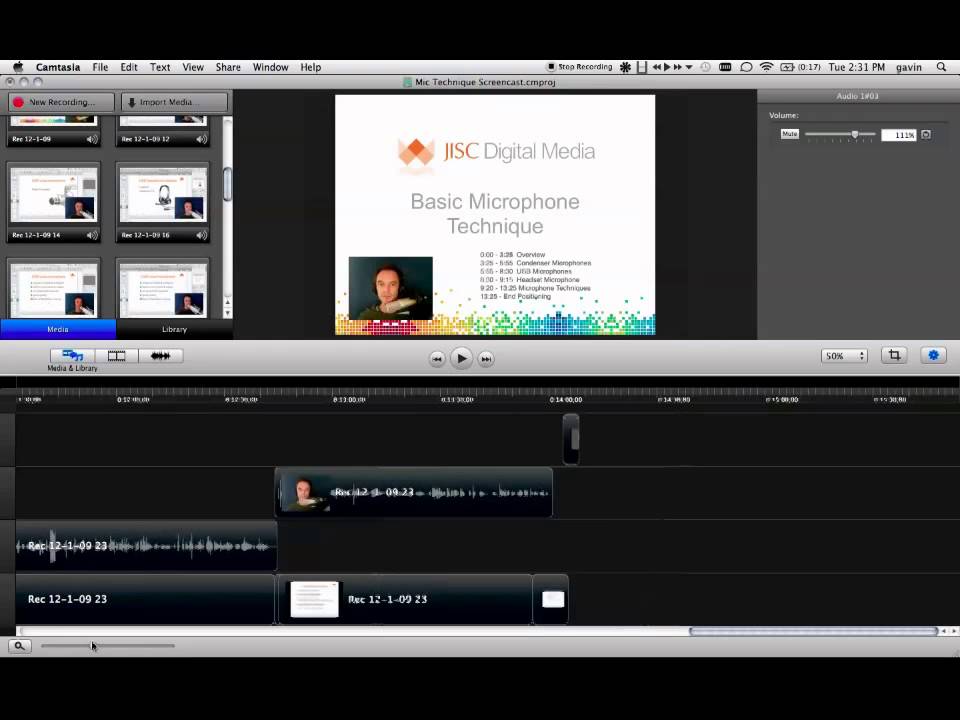
Task: Open the audio effects waveform tab
Action: coord(160,356)
